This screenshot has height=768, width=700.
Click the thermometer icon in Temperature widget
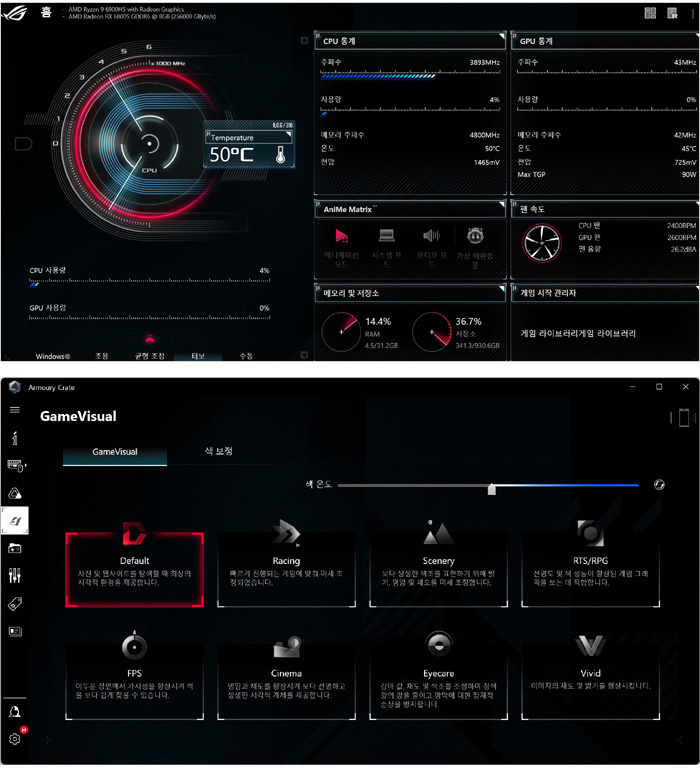point(280,155)
